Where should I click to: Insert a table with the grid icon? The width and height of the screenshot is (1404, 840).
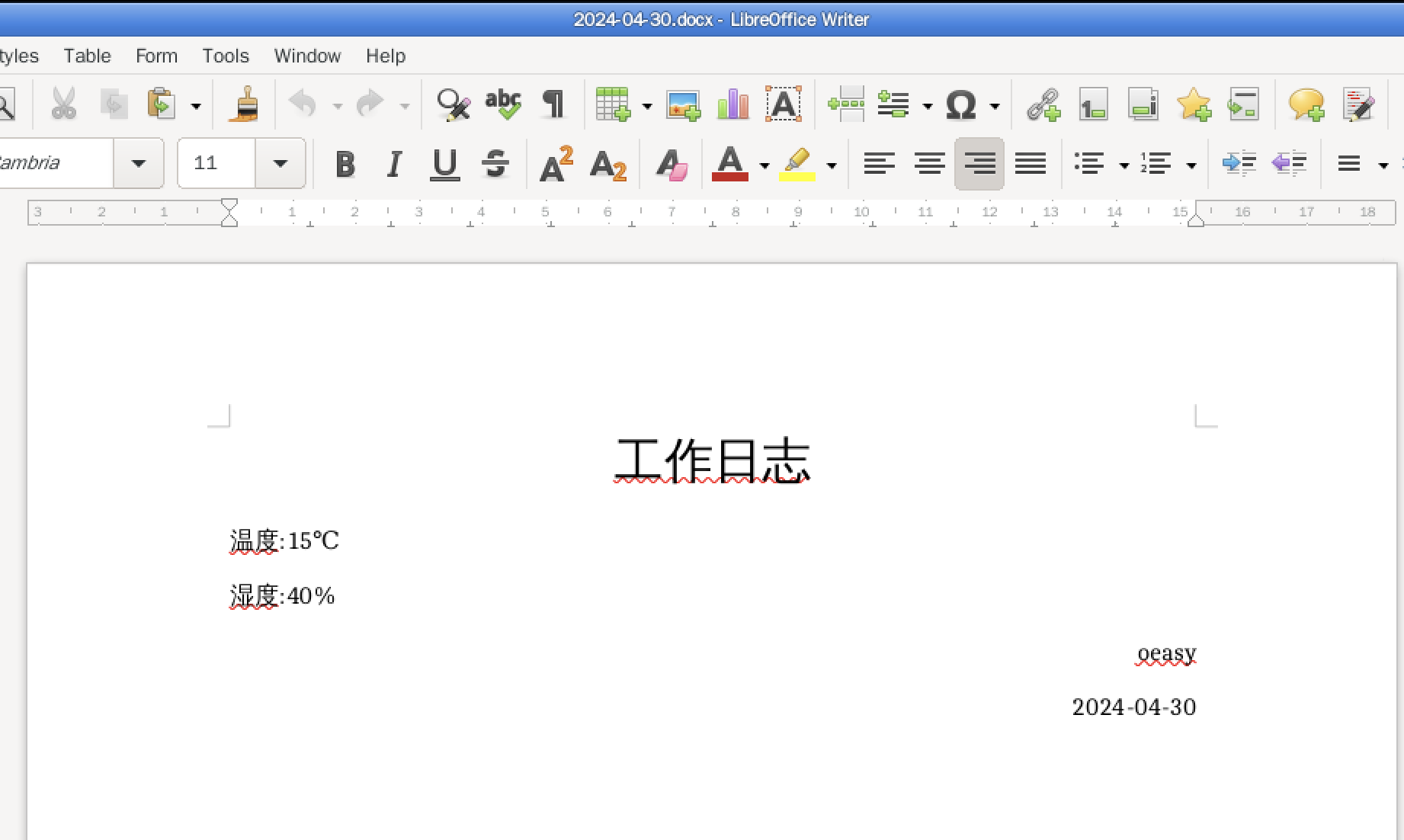coord(614,104)
